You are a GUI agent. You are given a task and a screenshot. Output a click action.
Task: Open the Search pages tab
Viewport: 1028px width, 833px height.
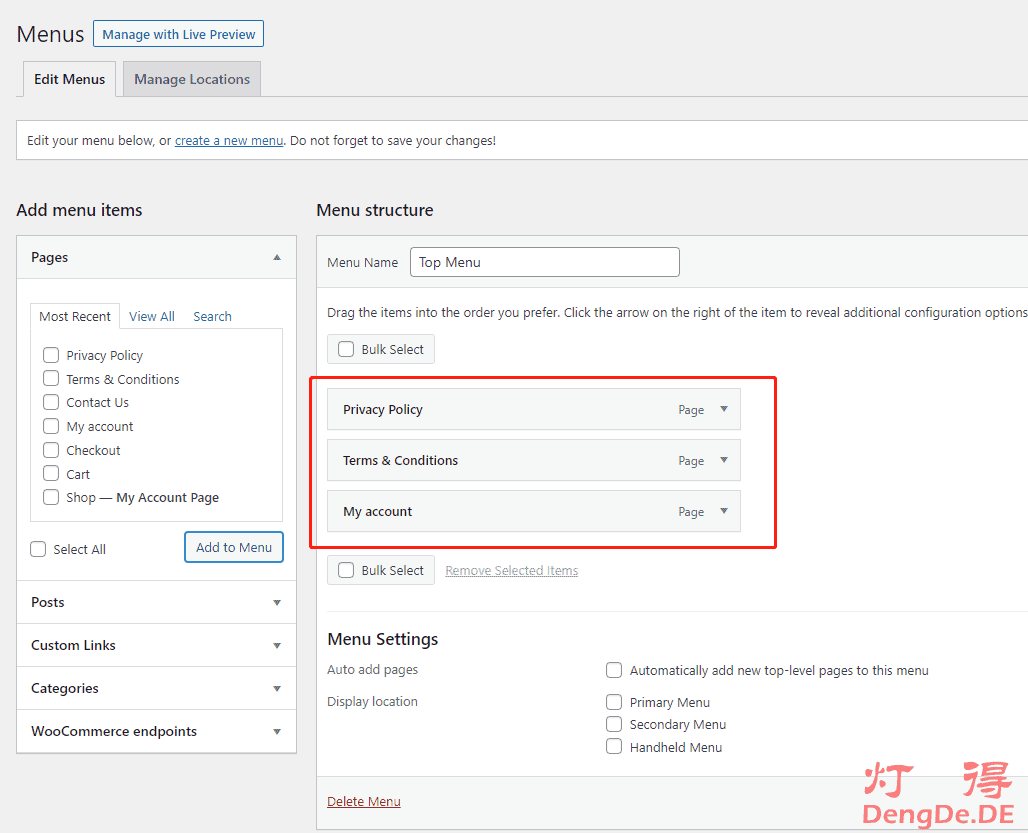point(212,316)
